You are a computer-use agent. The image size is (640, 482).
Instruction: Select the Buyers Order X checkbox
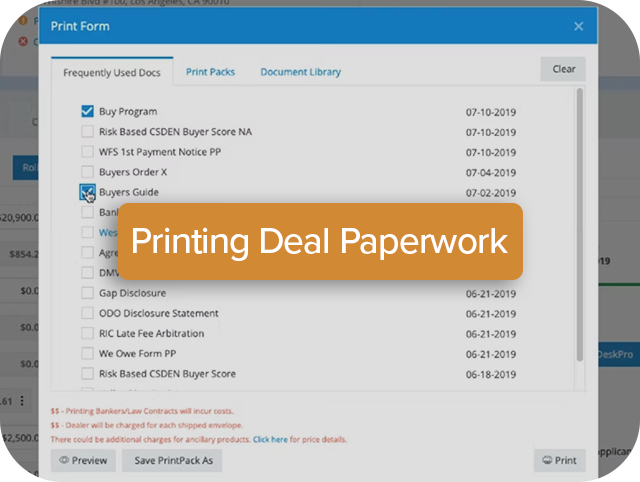(x=88, y=172)
